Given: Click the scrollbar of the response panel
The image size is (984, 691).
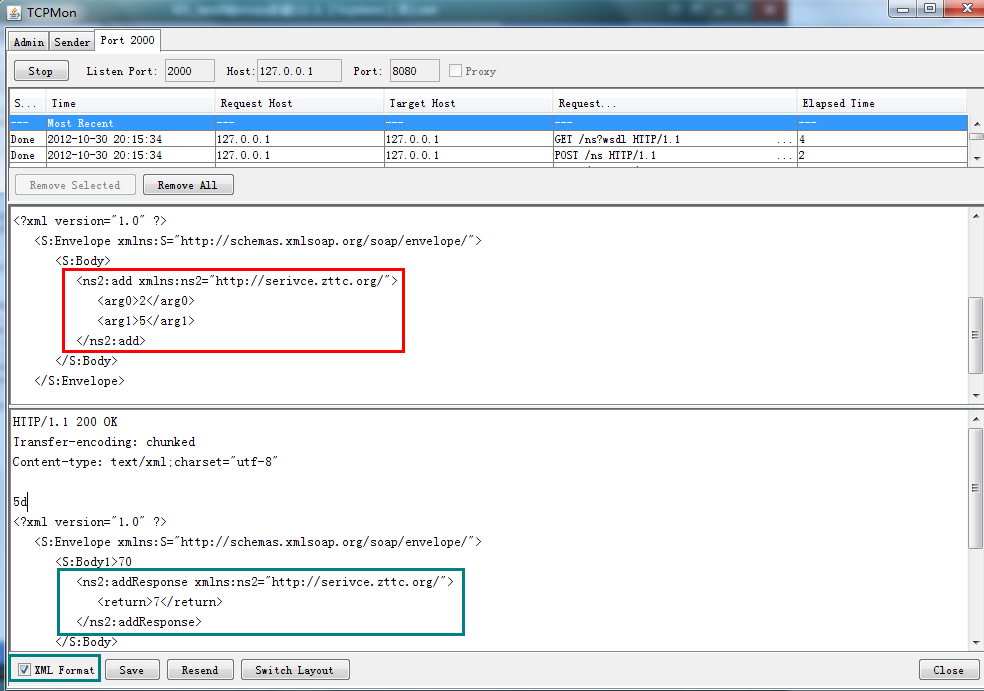Looking at the screenshot, I should [974, 490].
